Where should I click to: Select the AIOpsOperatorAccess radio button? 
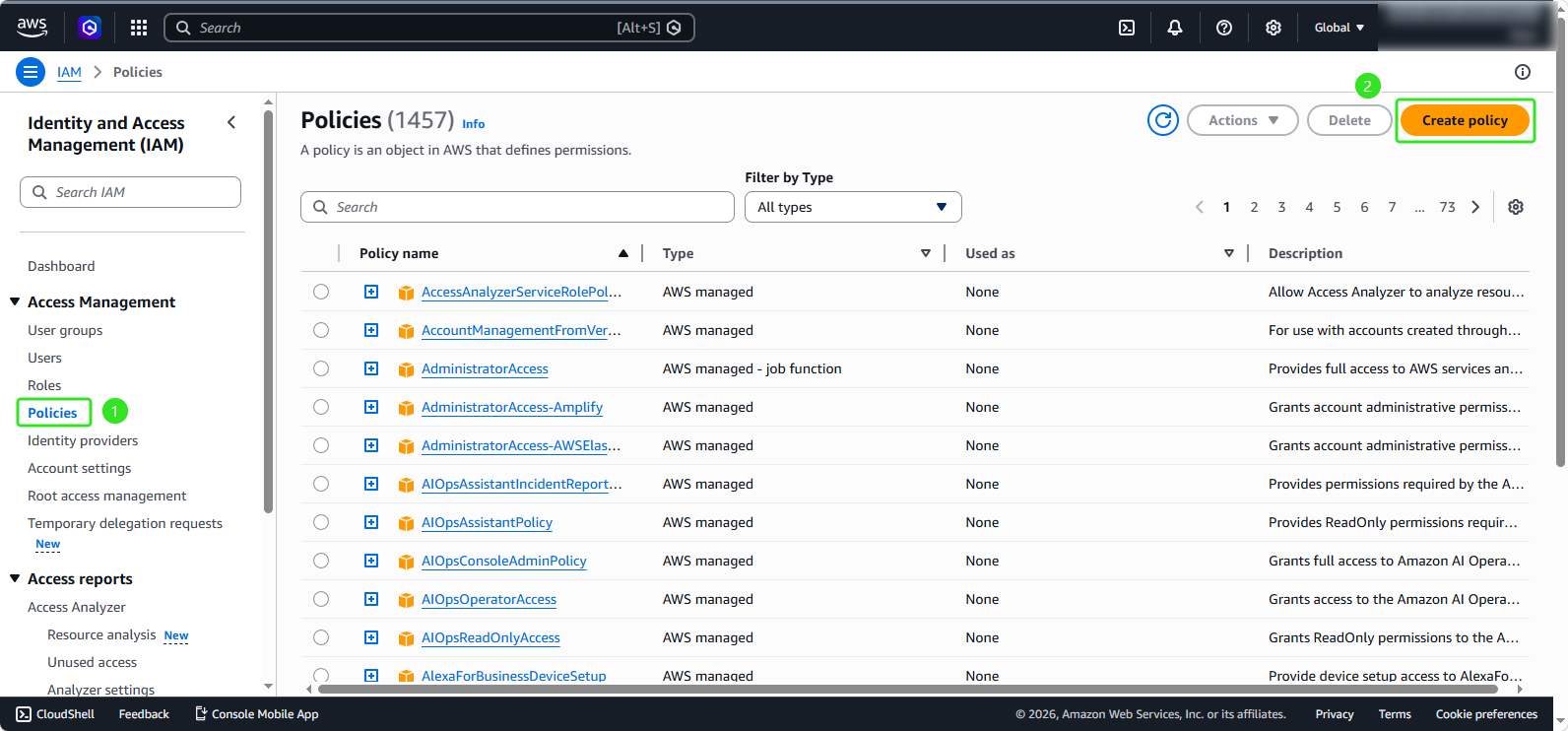pyautogui.click(x=321, y=599)
